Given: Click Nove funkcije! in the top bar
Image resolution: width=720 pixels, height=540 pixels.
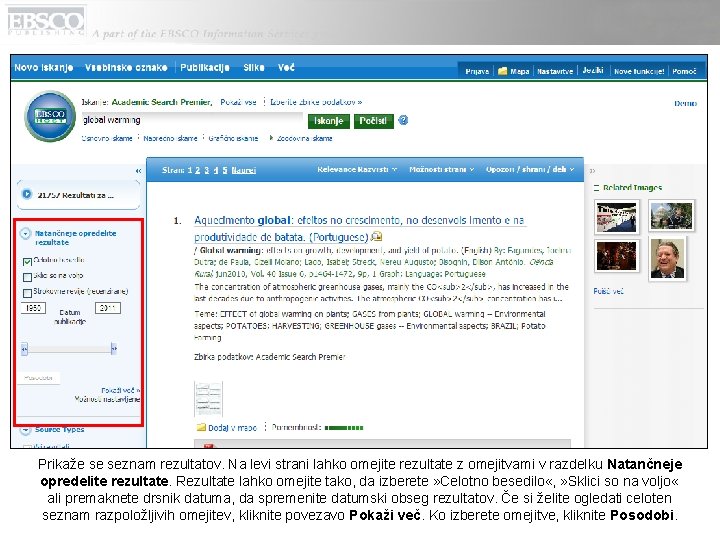Looking at the screenshot, I should pyautogui.click(x=639, y=71).
